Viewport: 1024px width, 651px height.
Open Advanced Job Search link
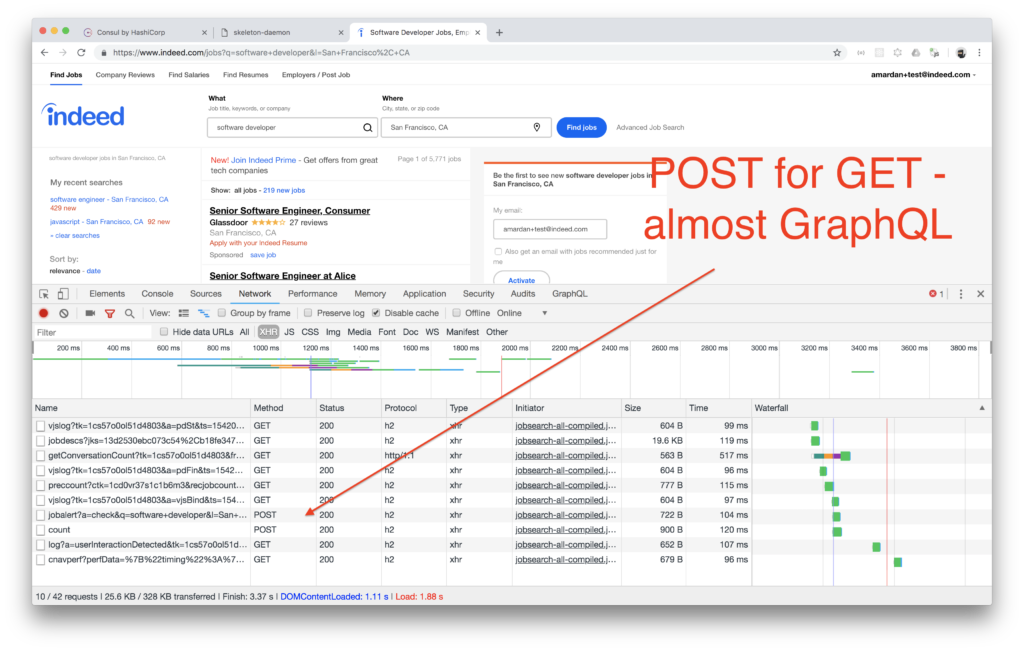(x=650, y=128)
